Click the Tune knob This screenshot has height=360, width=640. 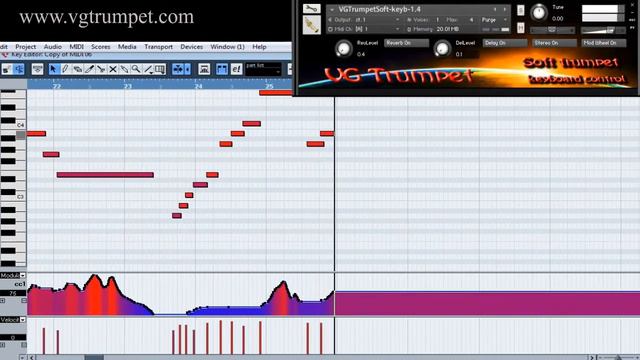coord(539,12)
